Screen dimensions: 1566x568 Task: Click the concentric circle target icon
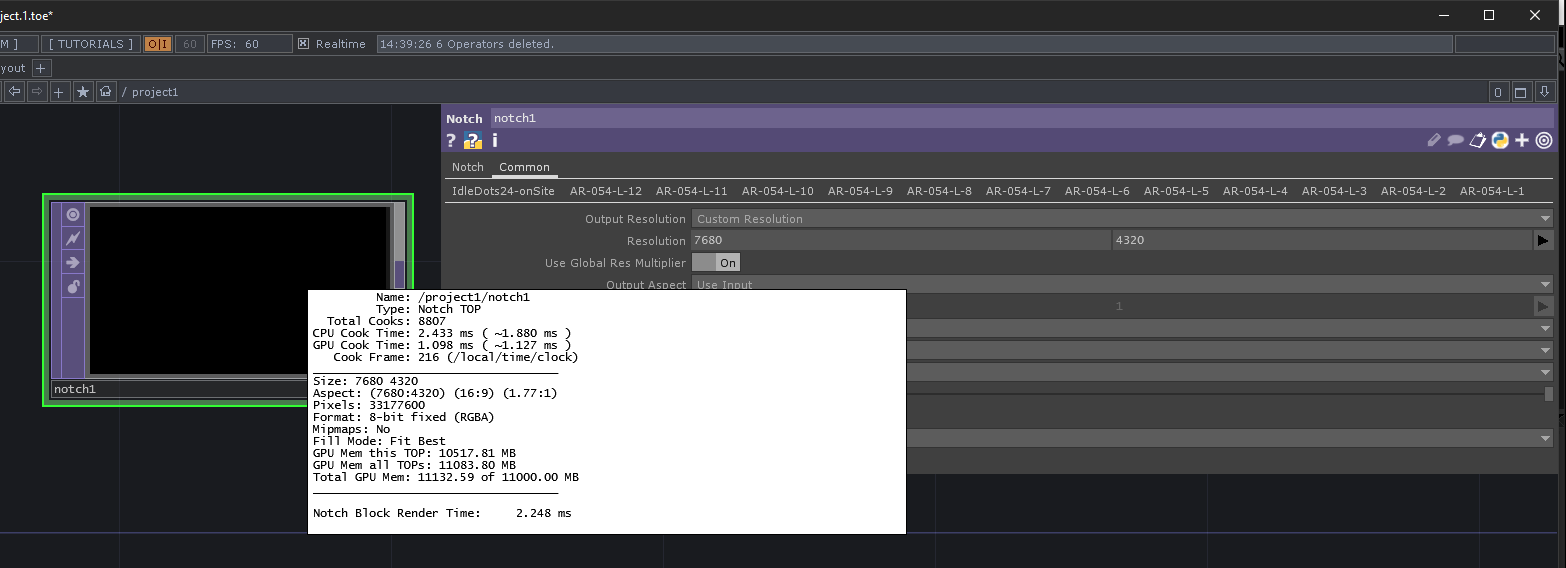[1544, 141]
